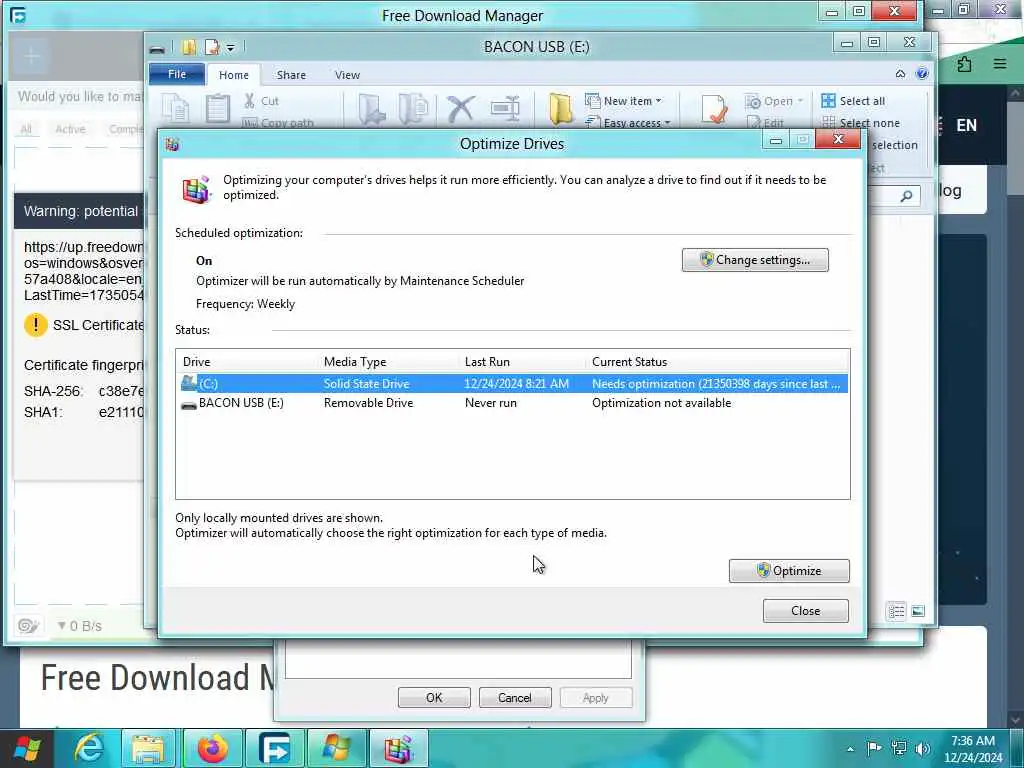Image resolution: width=1024 pixels, height=768 pixels.
Task: Click the snail mode icon in Free Download Manager
Action: (27, 626)
